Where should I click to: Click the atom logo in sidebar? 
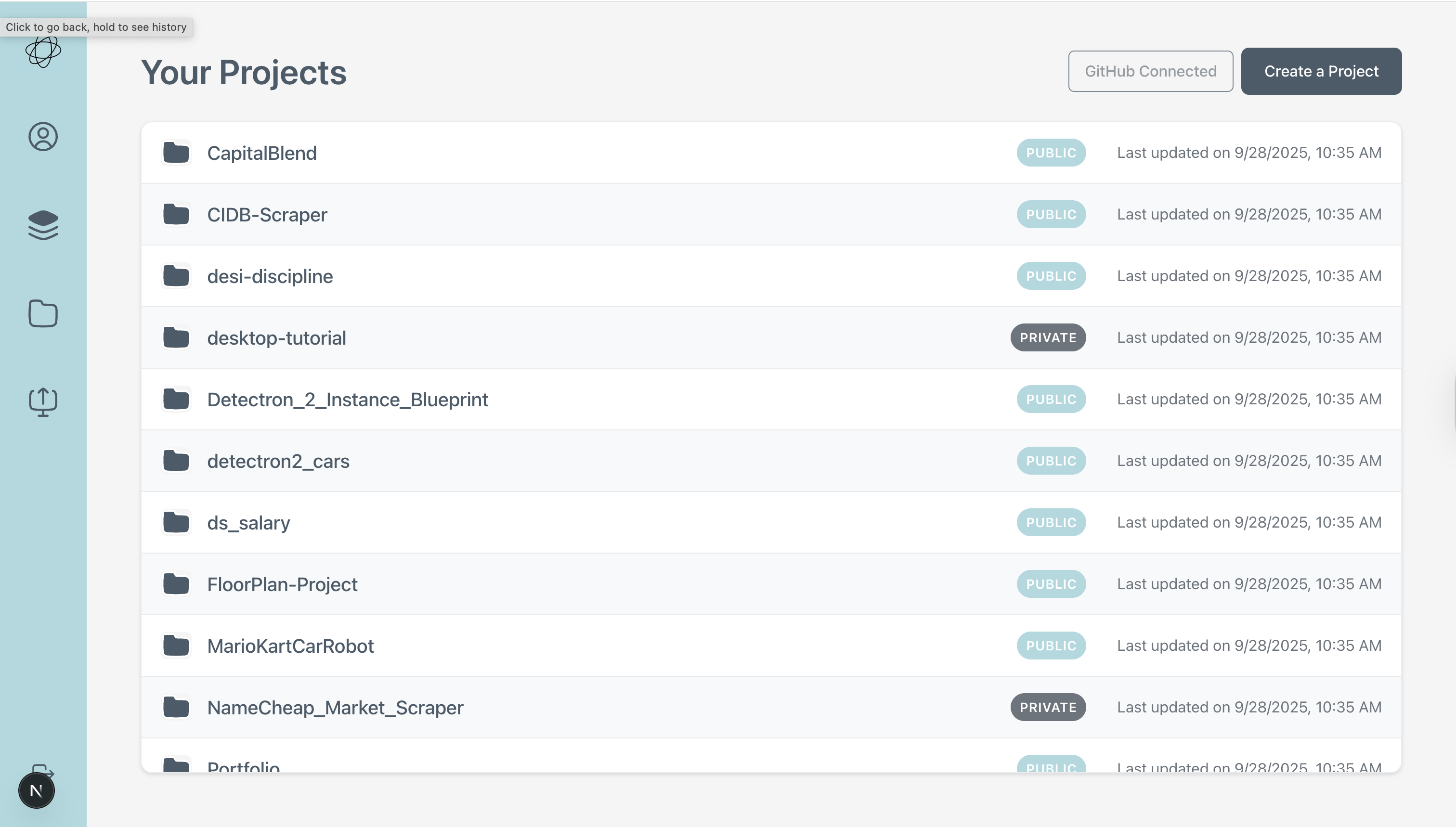click(43, 52)
